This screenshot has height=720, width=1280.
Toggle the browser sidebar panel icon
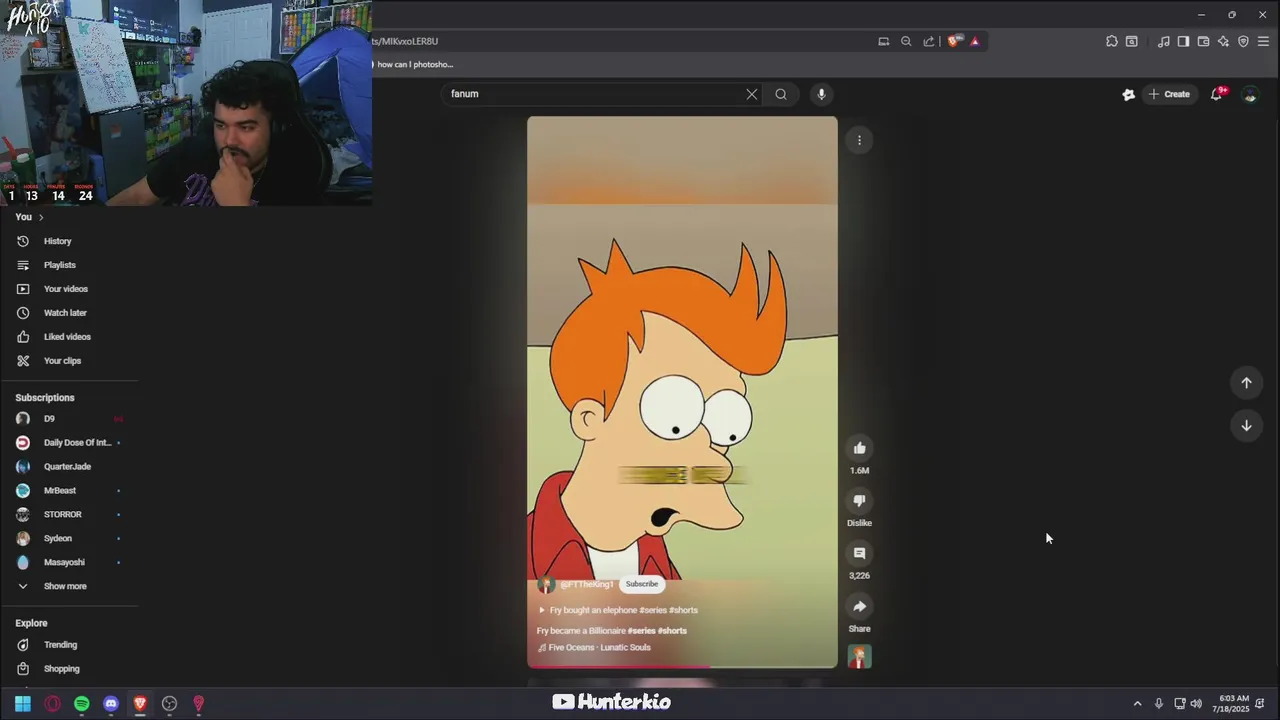pos(1183,41)
